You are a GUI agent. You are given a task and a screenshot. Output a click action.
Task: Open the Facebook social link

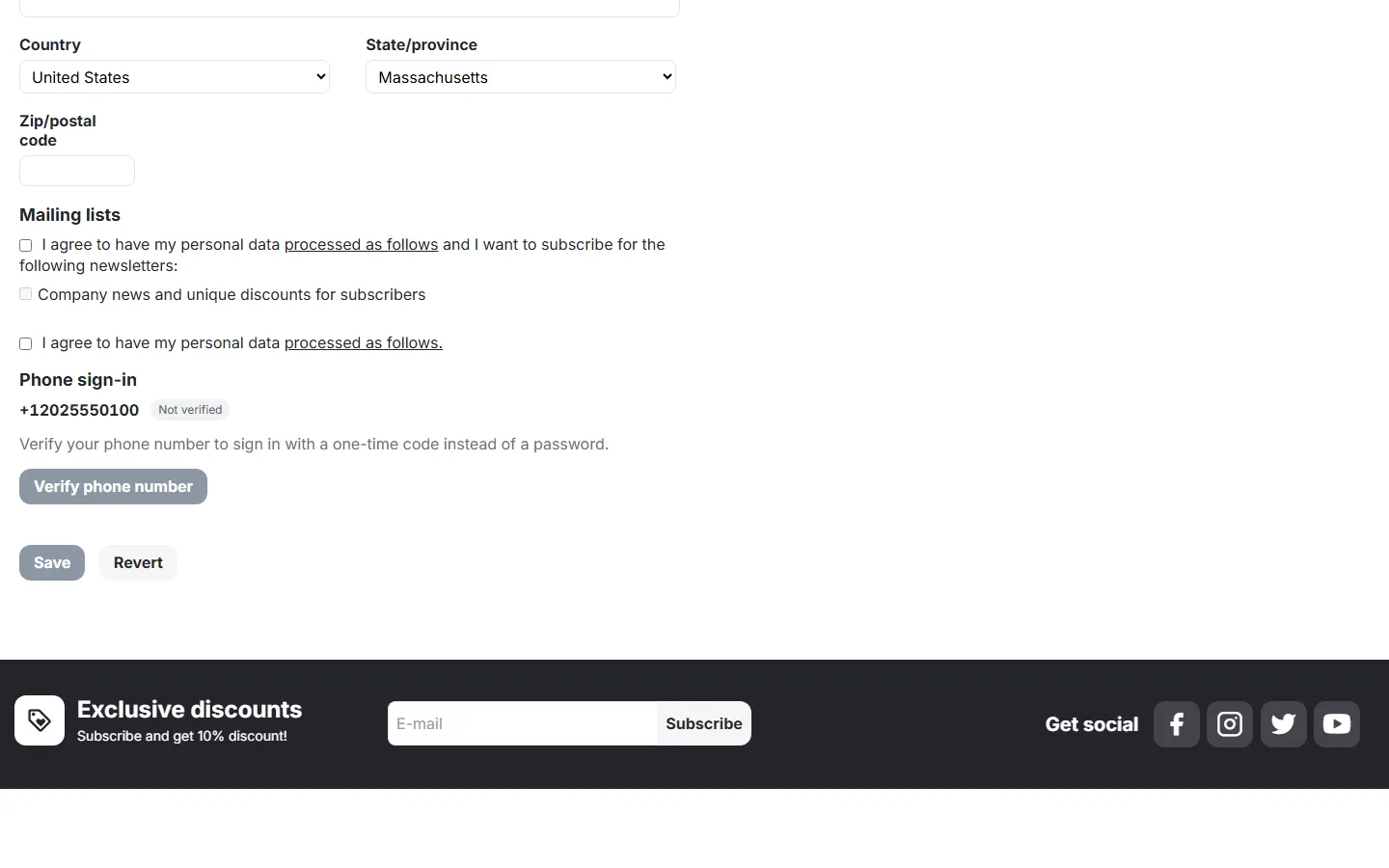tap(1177, 724)
